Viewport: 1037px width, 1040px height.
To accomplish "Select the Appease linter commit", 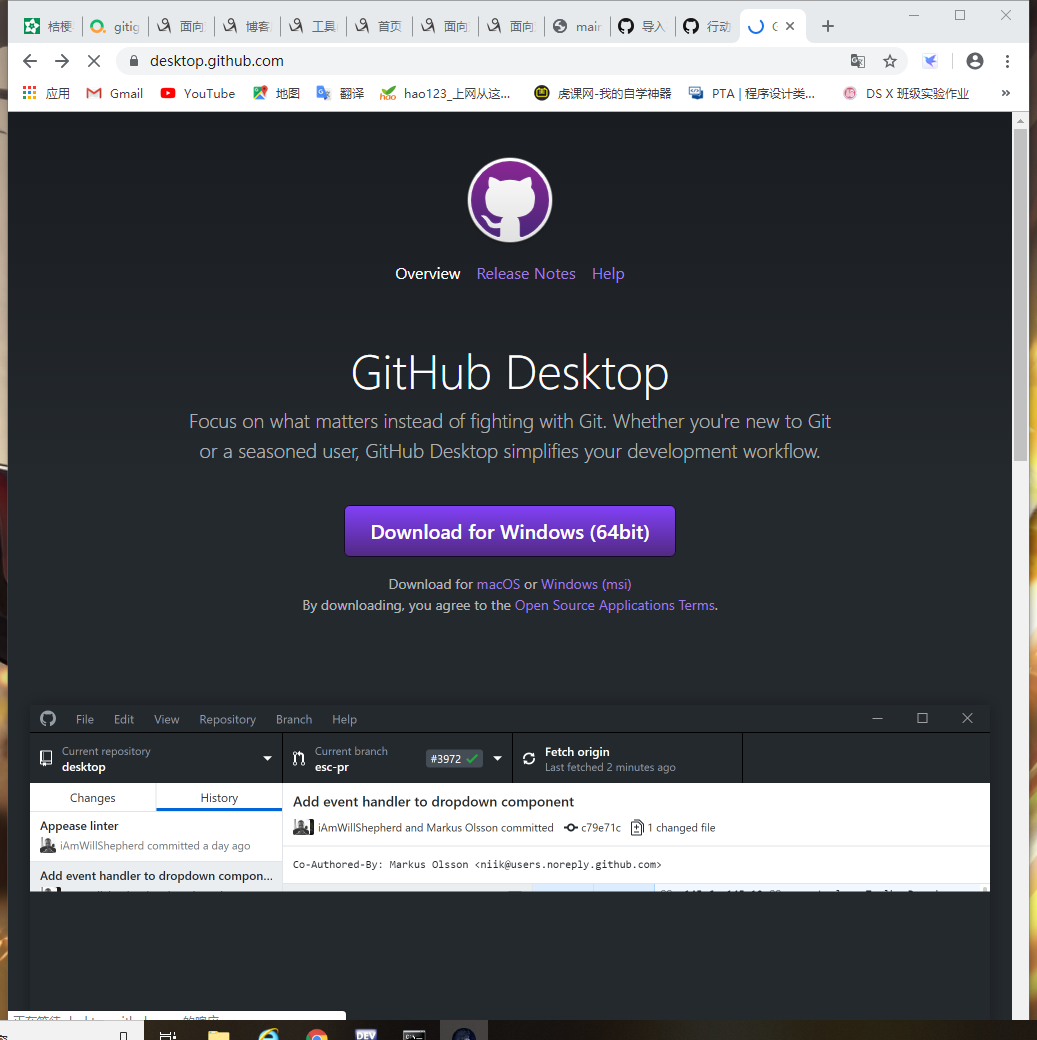I will click(x=156, y=835).
